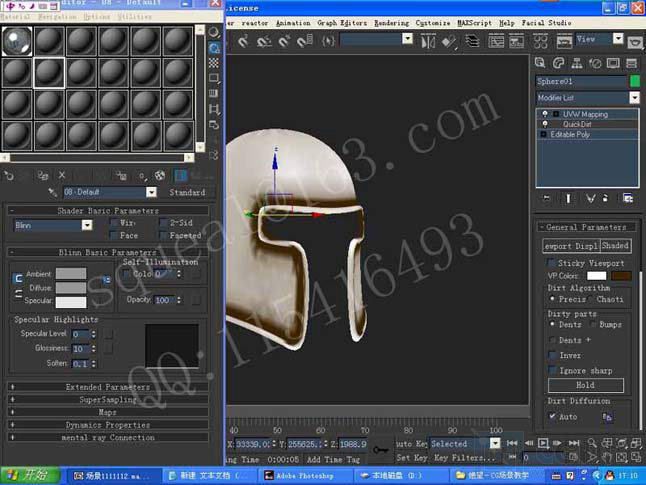
Task: Select the Bumps dirty parts radio
Action: coord(593,325)
